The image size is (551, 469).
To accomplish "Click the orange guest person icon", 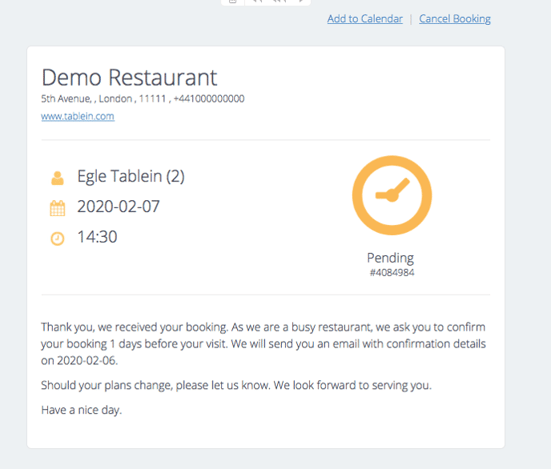I will [x=58, y=178].
